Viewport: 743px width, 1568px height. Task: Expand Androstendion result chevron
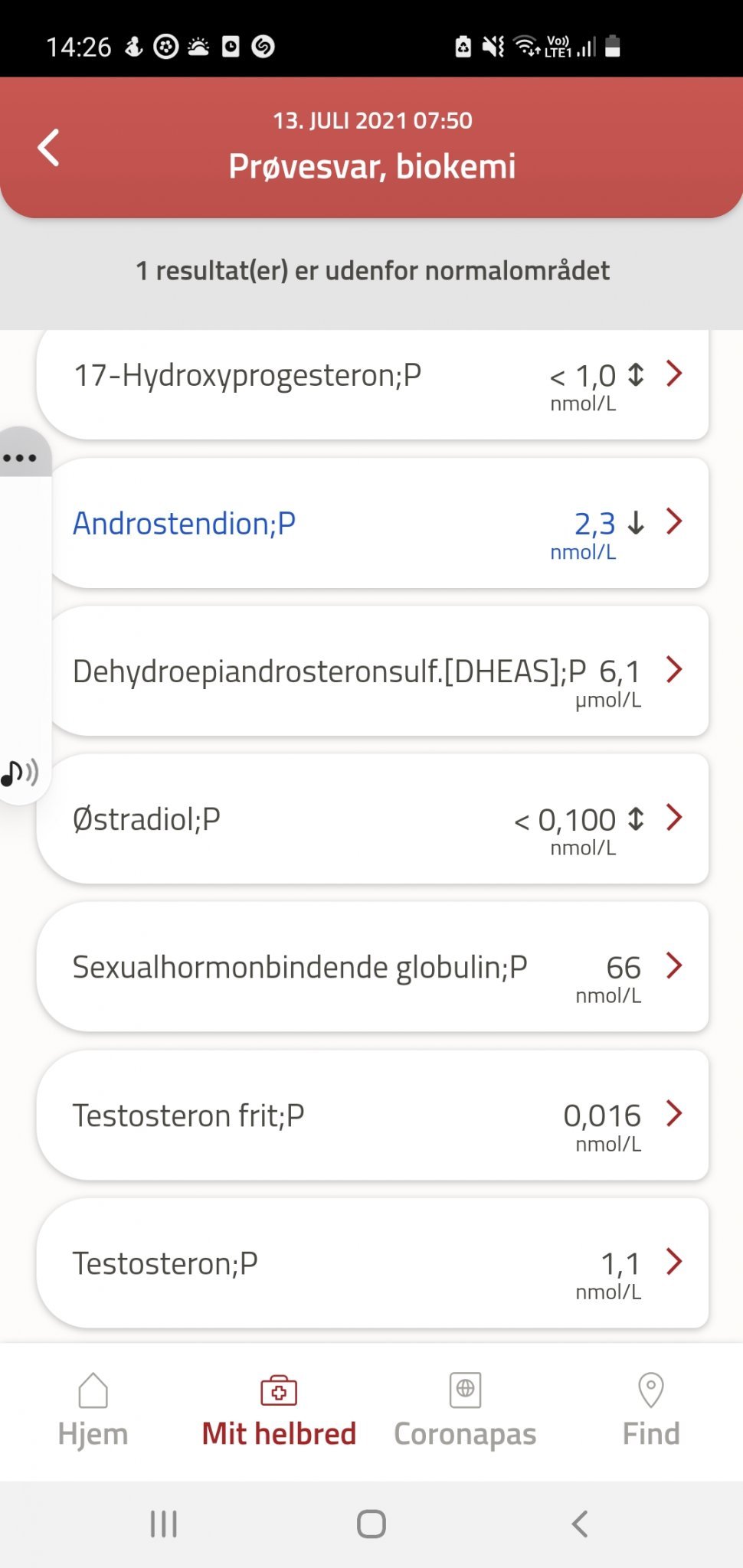click(x=674, y=521)
